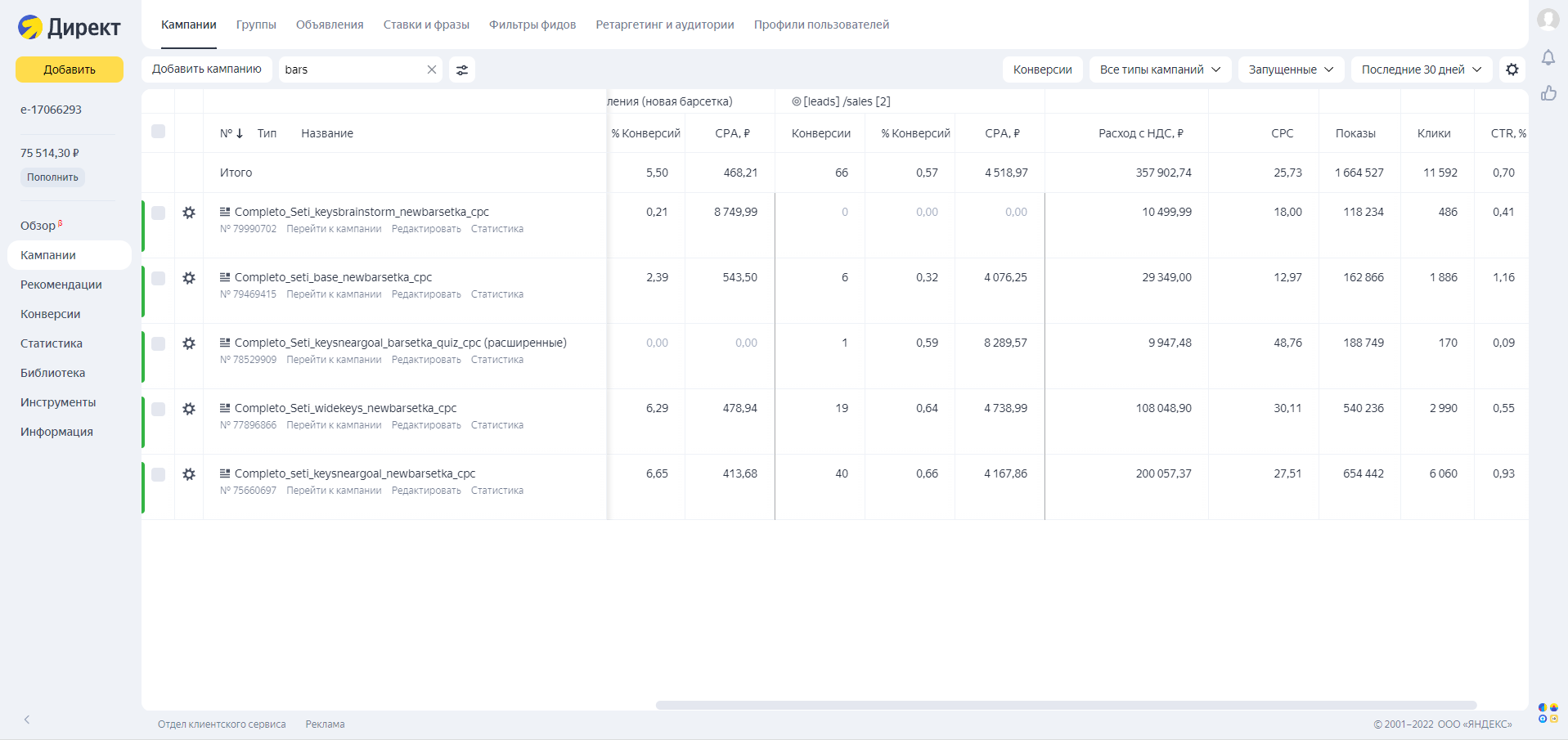1568x740 pixels.
Task: Click the yellow Добавить button
Action: pyautogui.click(x=70, y=70)
